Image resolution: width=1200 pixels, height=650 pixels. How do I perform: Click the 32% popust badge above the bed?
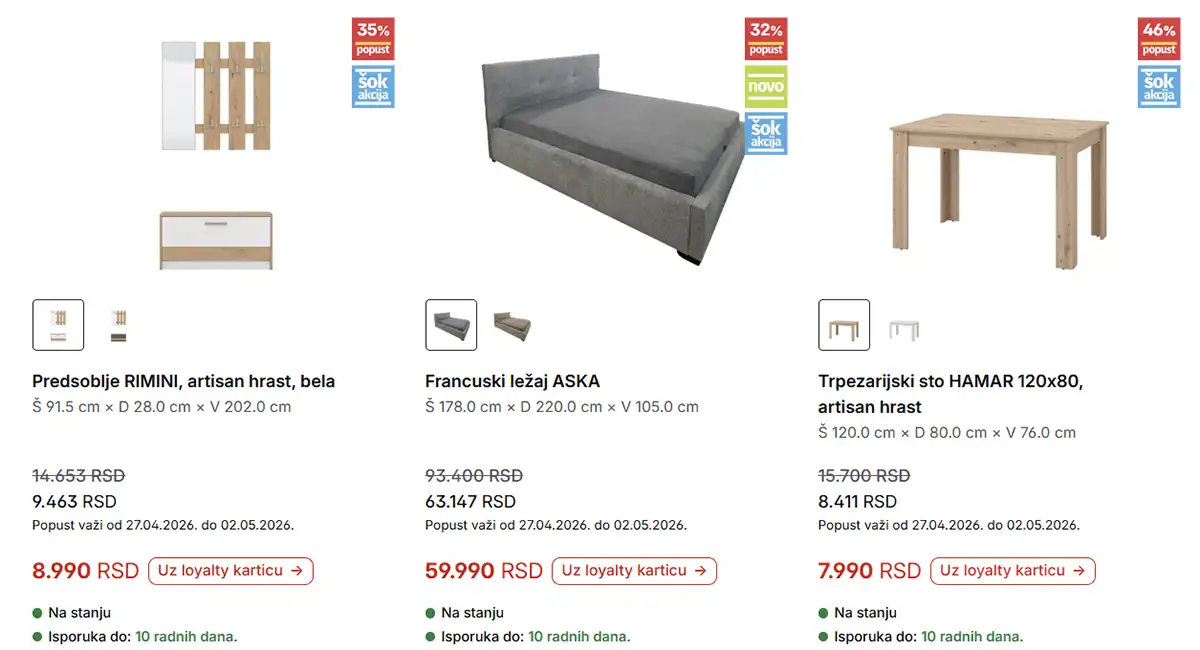coord(766,38)
